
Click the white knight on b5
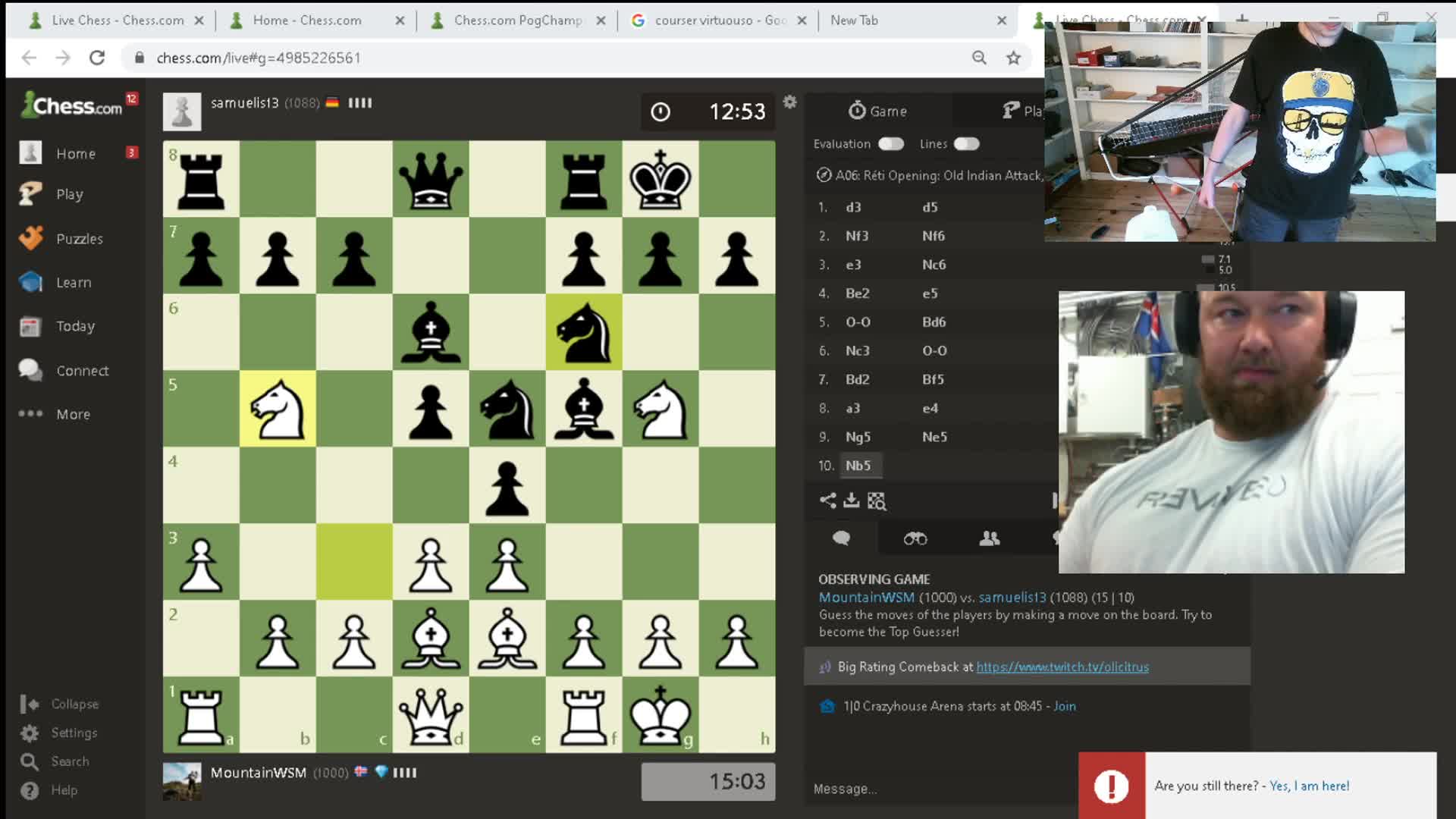(x=278, y=409)
